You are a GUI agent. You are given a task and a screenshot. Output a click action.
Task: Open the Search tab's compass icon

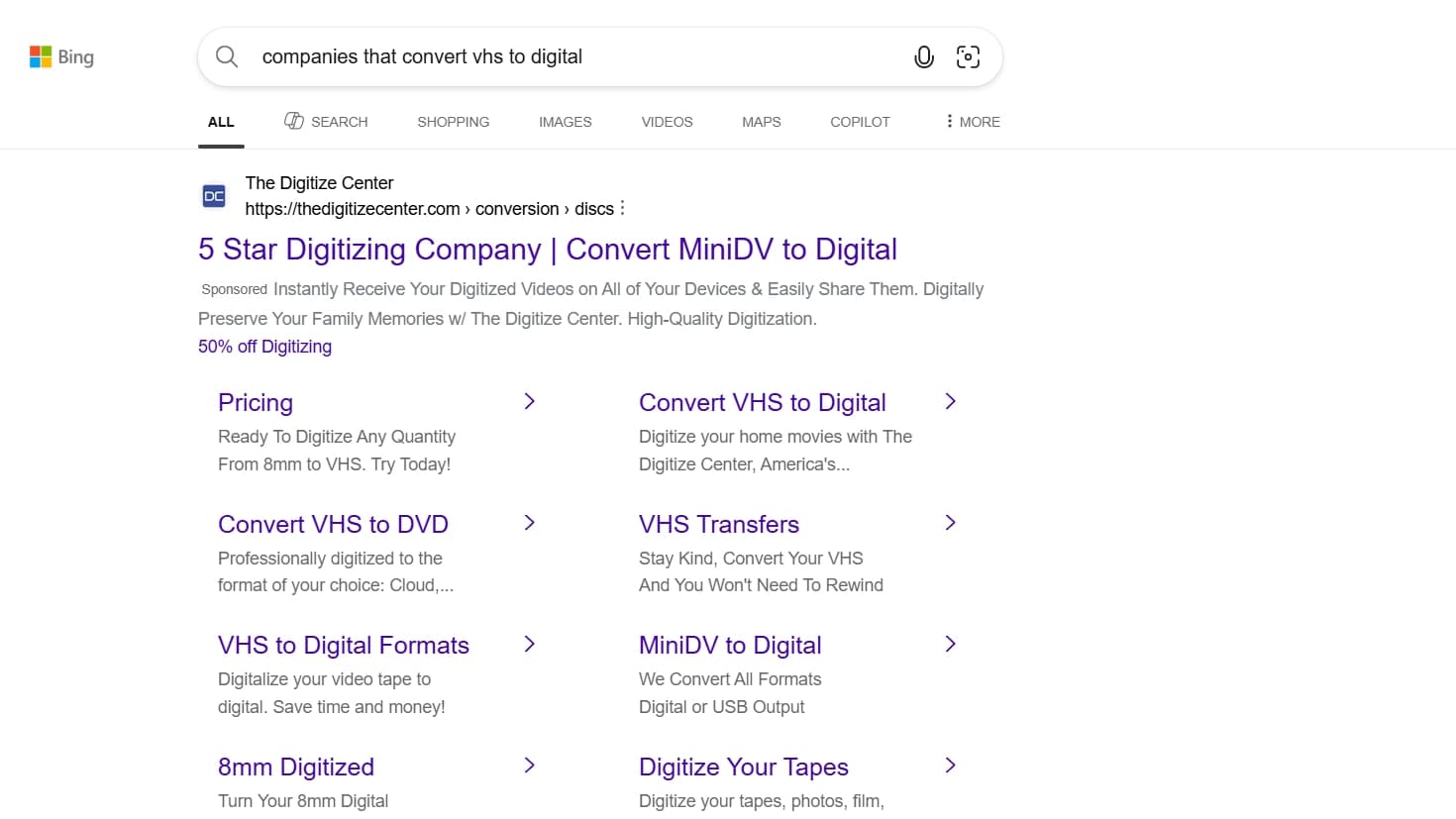tap(294, 120)
